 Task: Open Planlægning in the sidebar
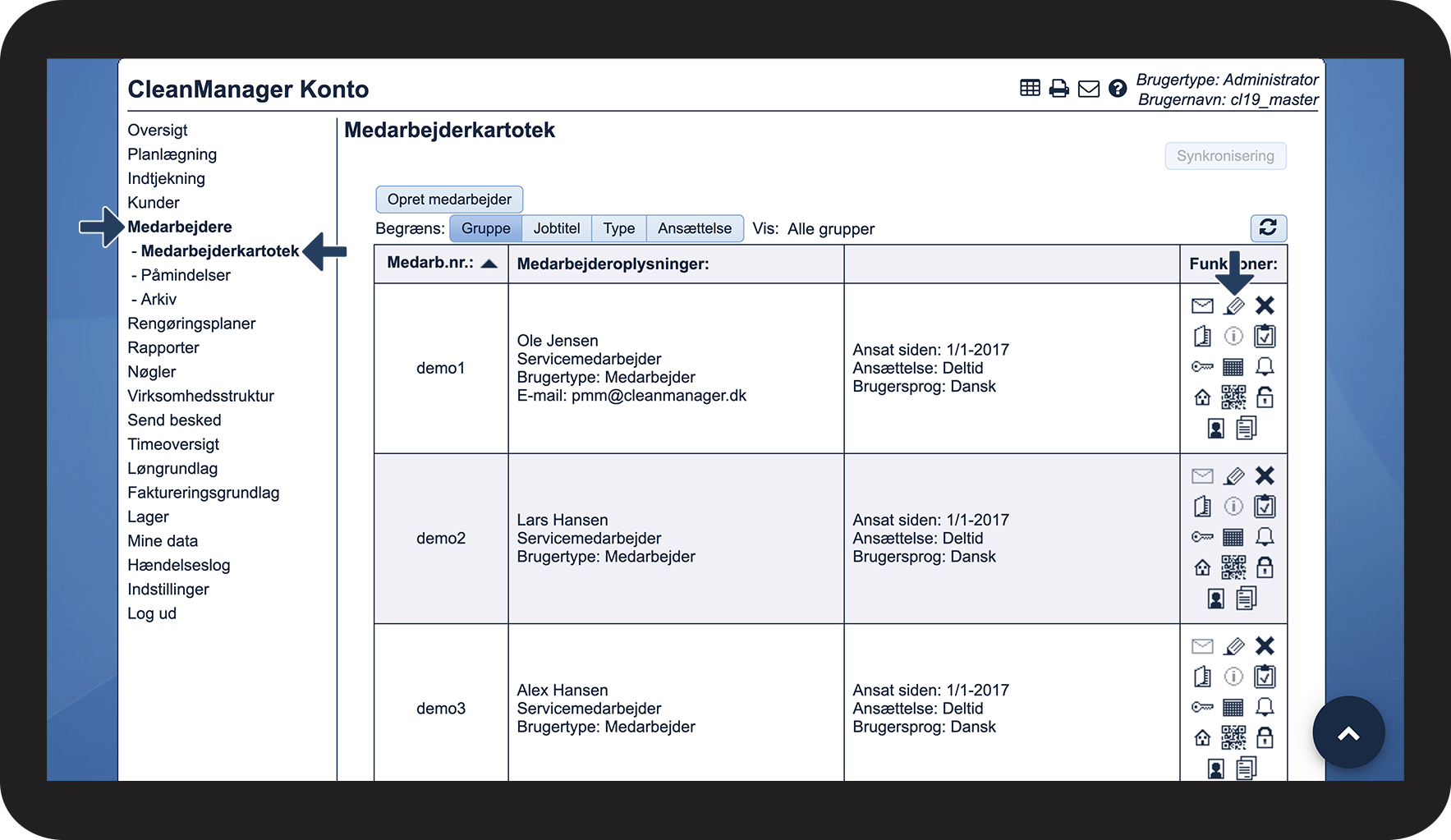pos(172,154)
